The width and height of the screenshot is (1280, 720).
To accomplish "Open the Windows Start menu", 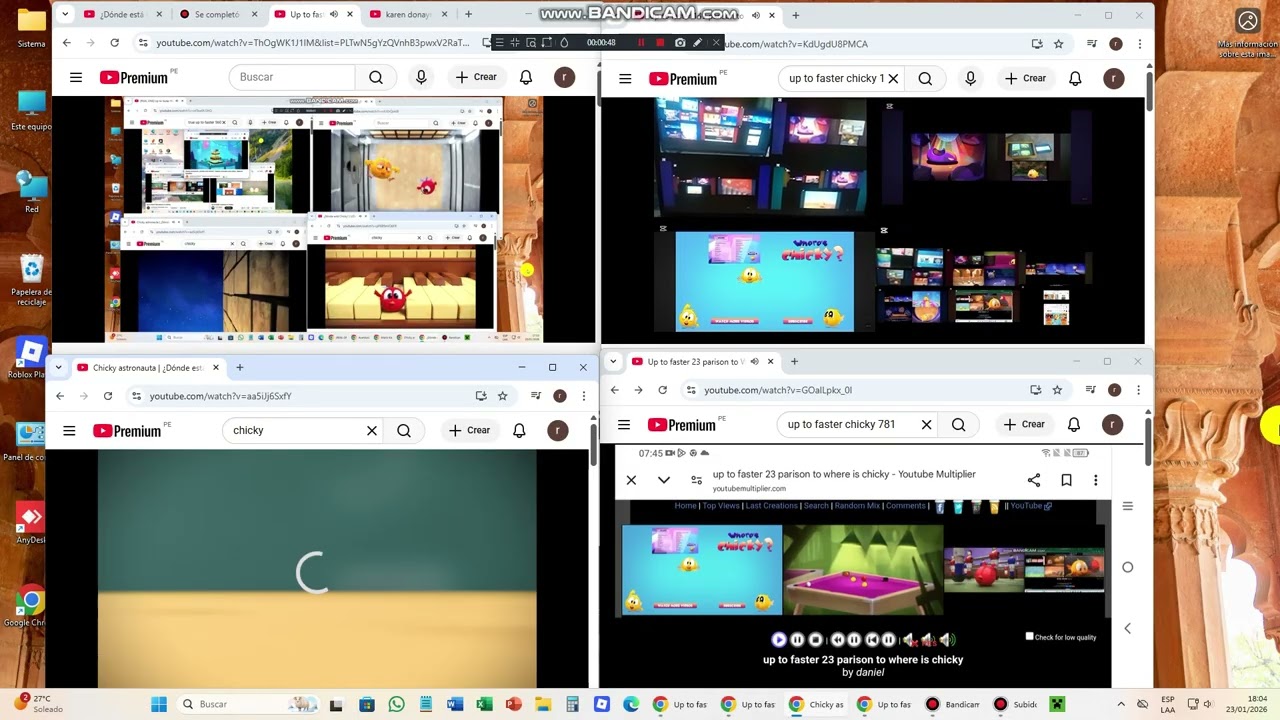I will pos(159,704).
